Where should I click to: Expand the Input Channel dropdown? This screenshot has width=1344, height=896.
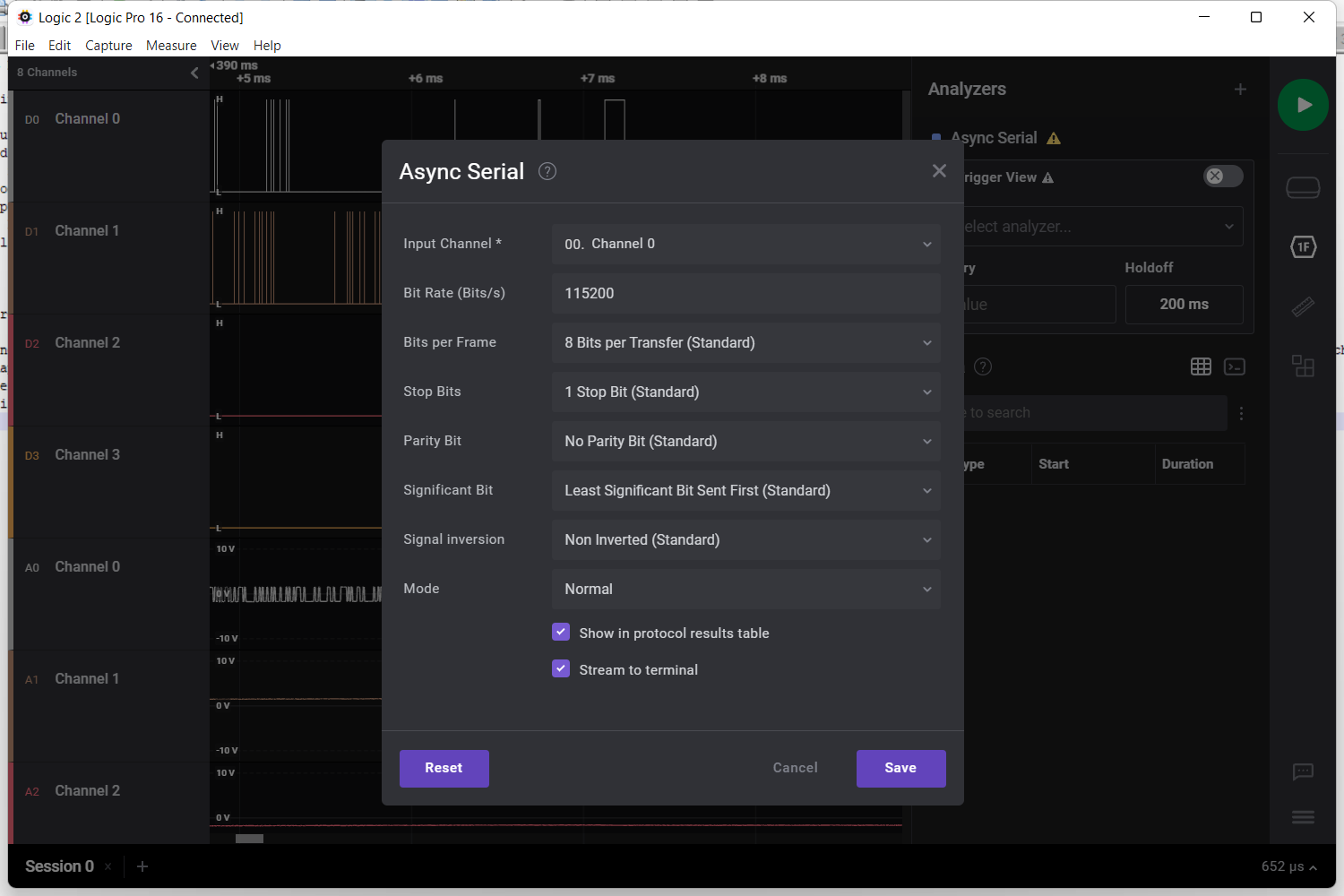[x=745, y=244]
